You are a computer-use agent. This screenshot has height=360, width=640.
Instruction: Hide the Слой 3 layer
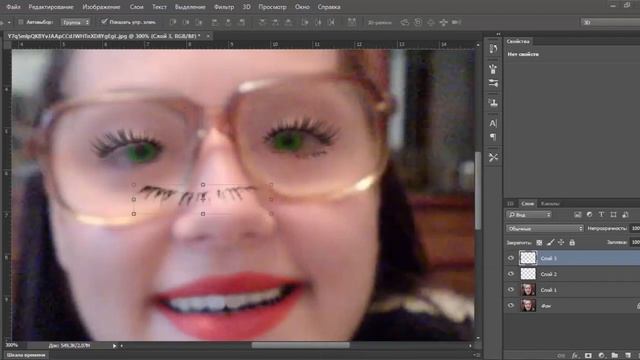pyautogui.click(x=511, y=258)
